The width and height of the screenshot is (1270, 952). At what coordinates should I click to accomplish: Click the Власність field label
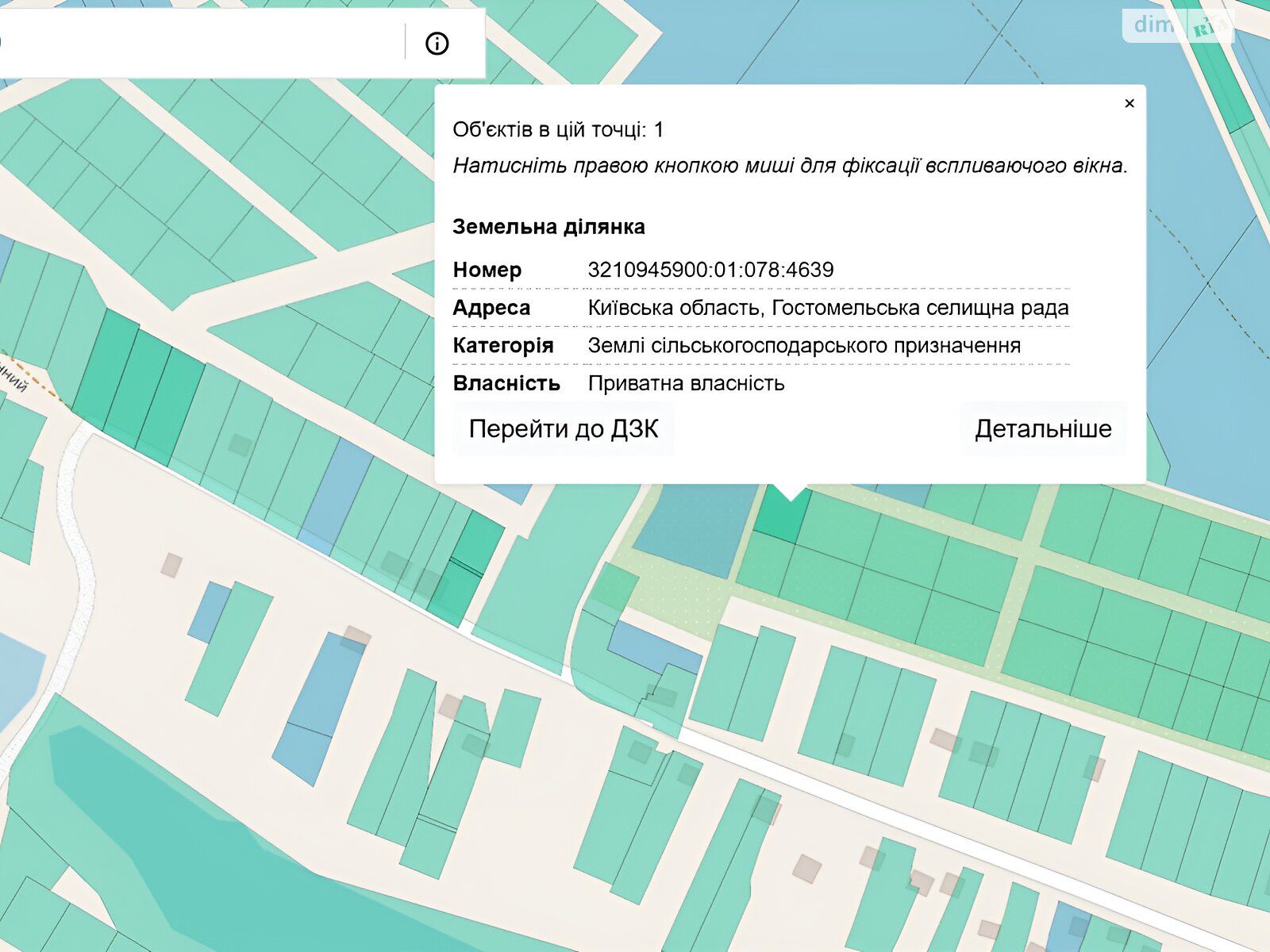[506, 384]
